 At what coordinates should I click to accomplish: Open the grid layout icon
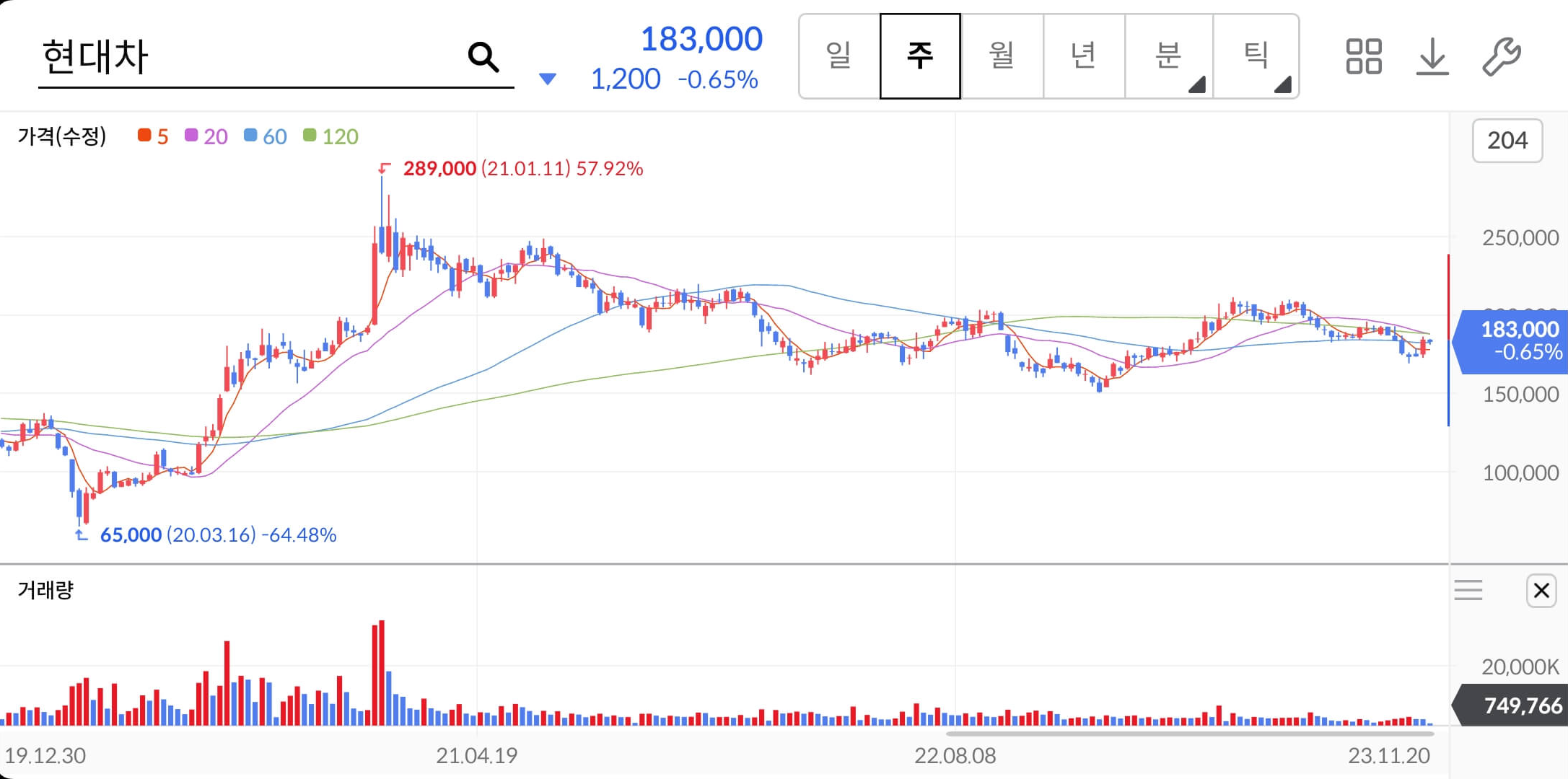pos(1363,56)
